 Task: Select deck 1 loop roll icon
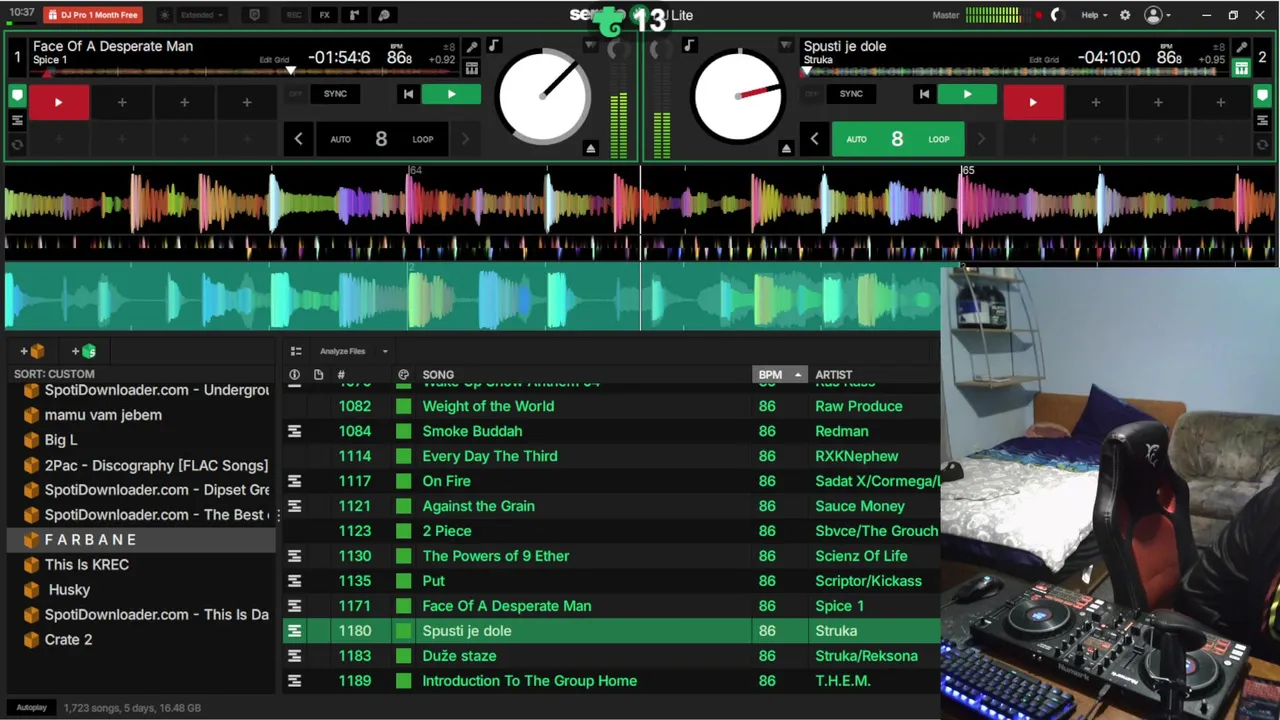17,144
